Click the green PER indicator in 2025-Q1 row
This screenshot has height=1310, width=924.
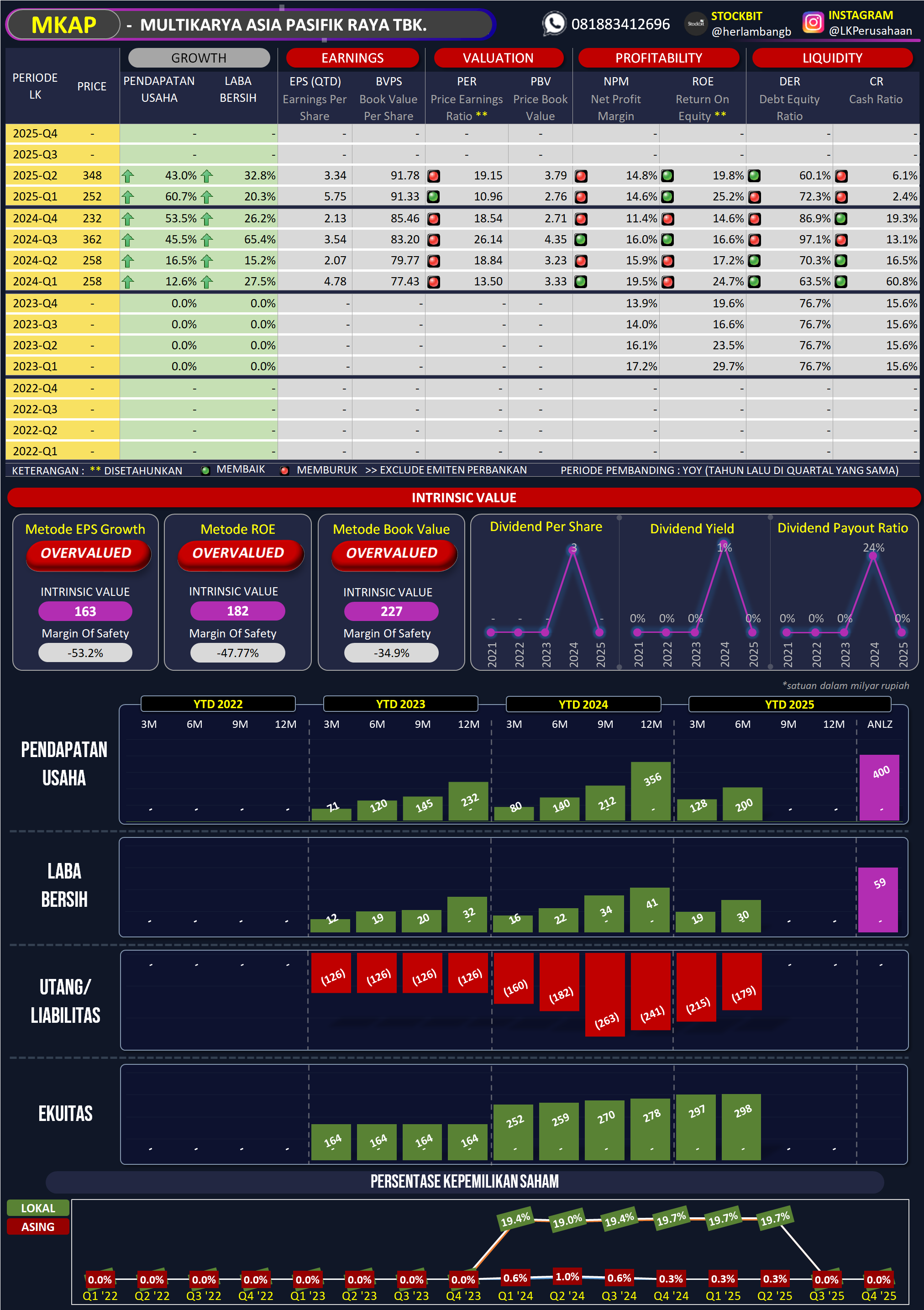point(434,197)
